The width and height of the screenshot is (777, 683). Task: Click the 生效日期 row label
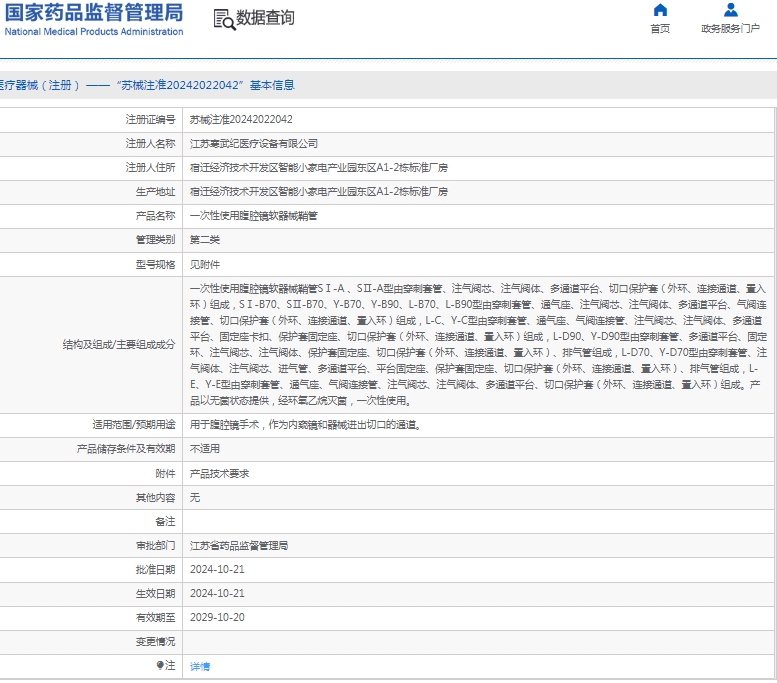[x=155, y=594]
